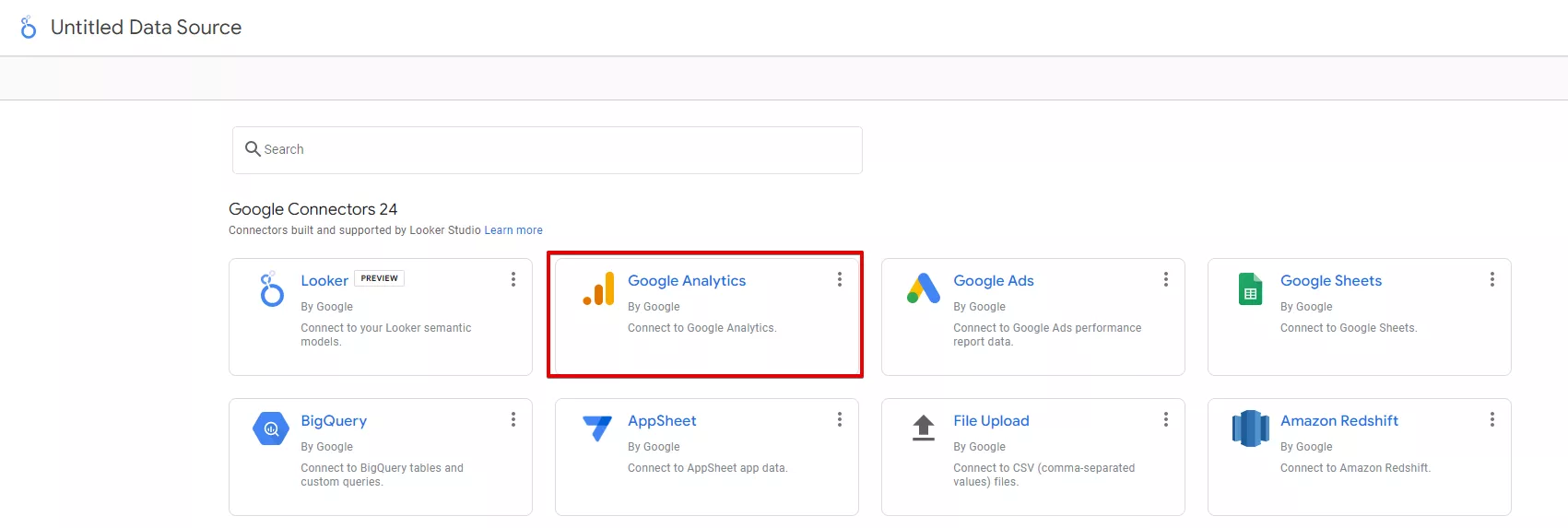
Task: Click 'Connect to your Looker semantic models' text
Action: [x=385, y=334]
